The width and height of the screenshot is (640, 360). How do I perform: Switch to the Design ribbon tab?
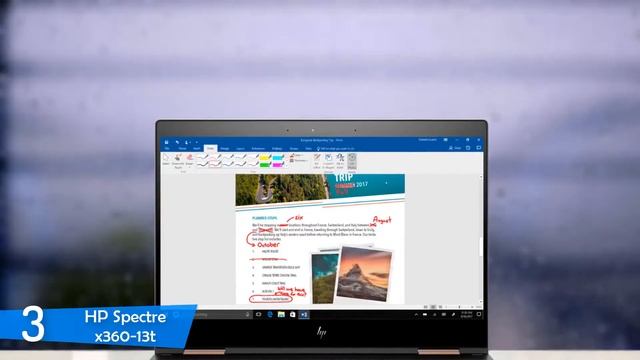pyautogui.click(x=224, y=149)
